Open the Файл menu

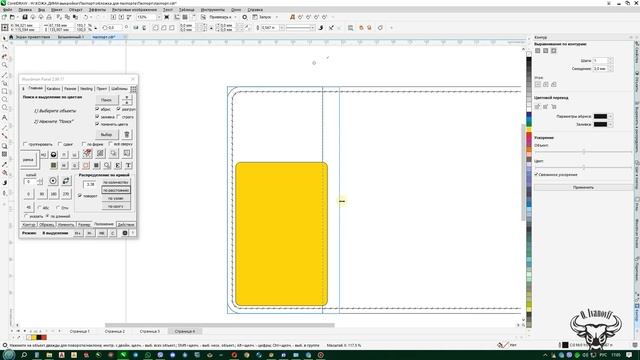[x=7, y=9]
